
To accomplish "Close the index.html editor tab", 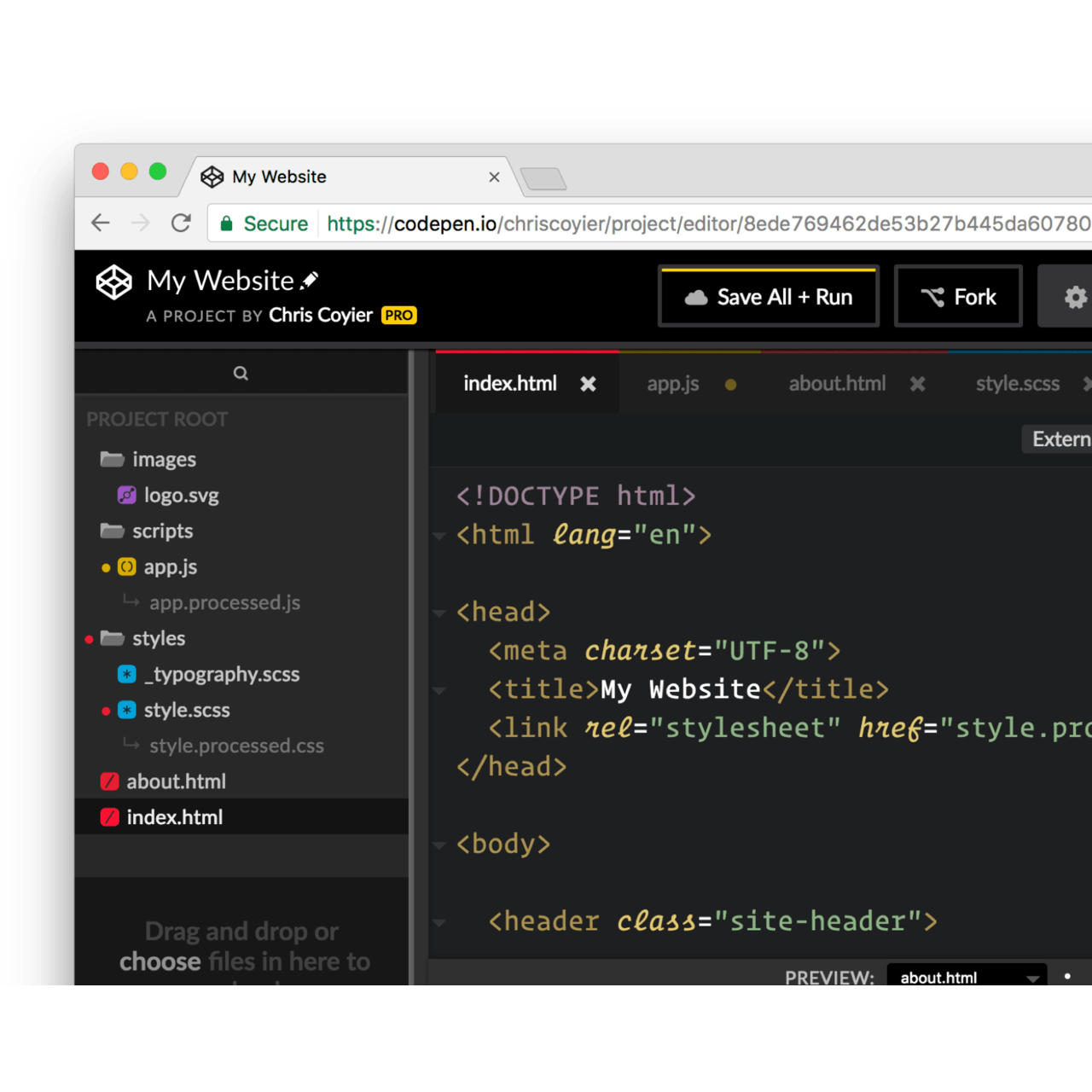I will pos(588,385).
